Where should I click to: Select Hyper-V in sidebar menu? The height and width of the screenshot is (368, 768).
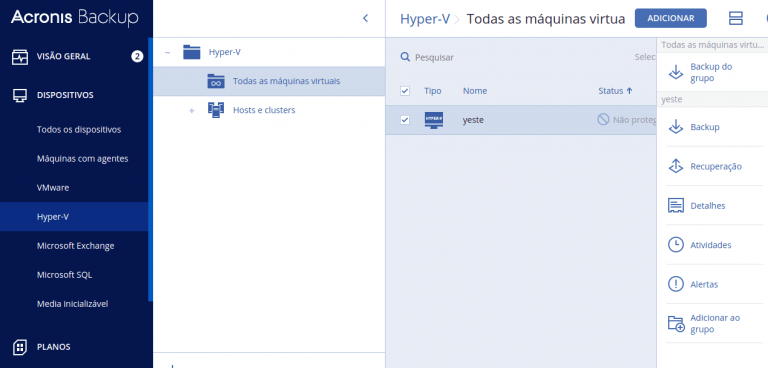click(x=73, y=217)
